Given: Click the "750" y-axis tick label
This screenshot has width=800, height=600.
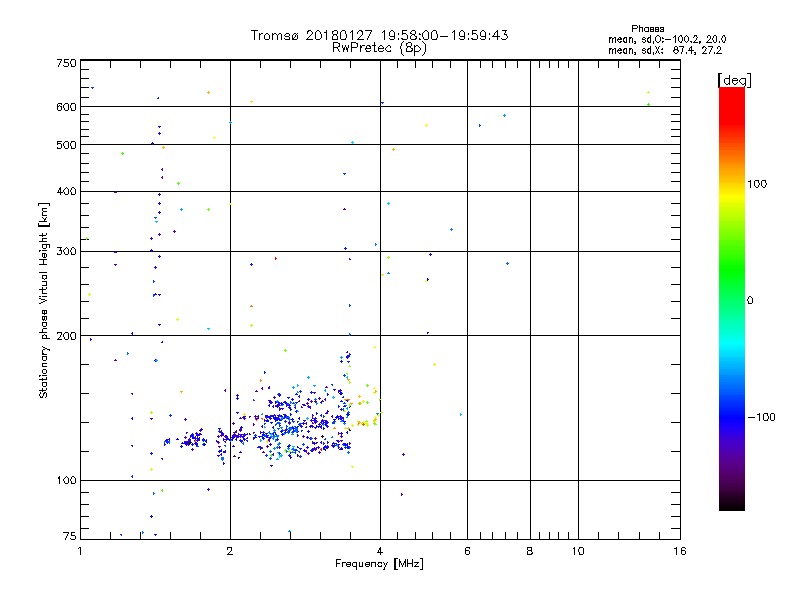Looking at the screenshot, I should [x=66, y=63].
